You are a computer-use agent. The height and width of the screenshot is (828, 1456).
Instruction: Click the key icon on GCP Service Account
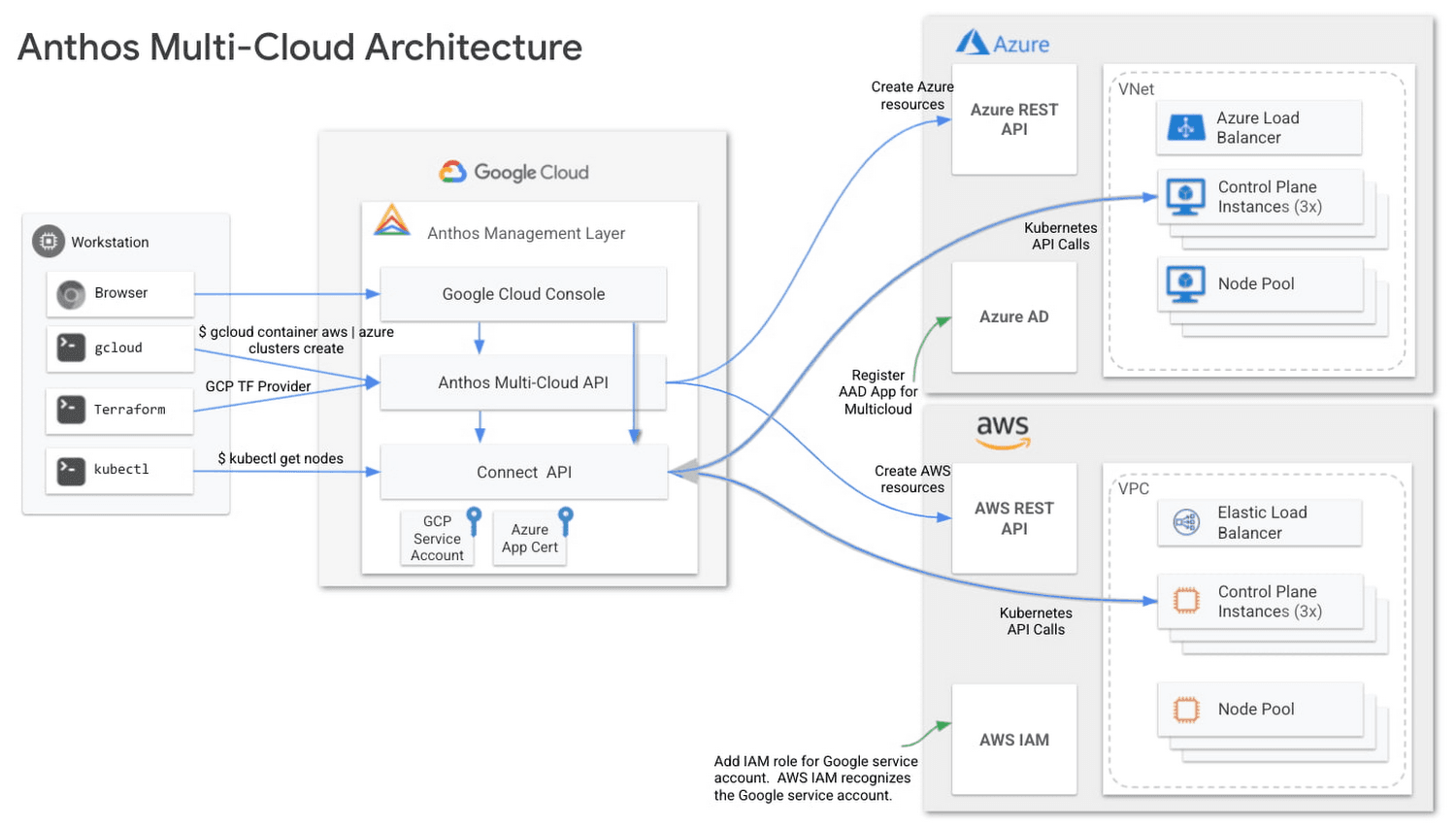point(474,520)
